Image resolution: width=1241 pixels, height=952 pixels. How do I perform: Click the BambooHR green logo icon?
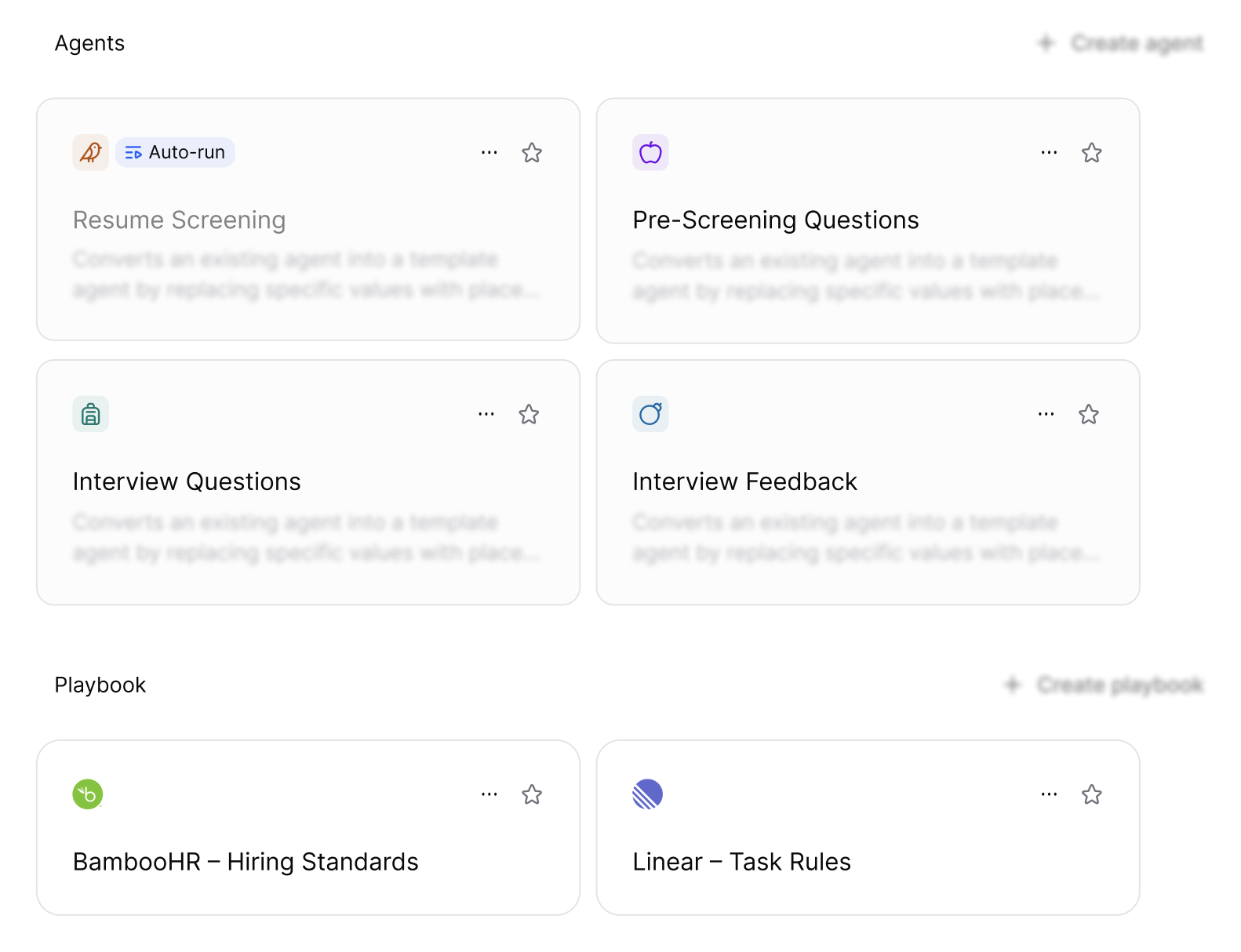(88, 794)
